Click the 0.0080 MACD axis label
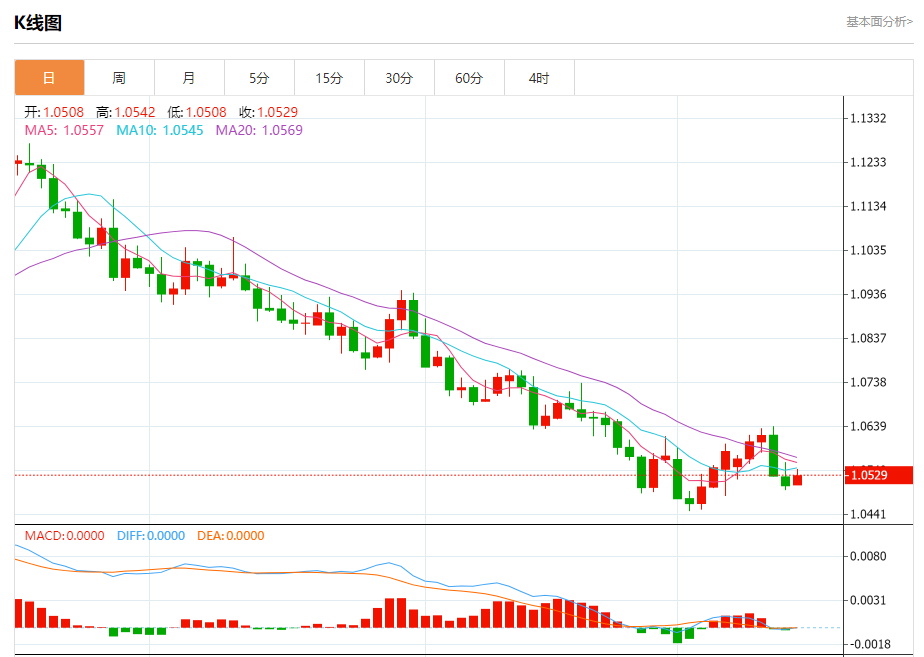Screen dimensions: 924x657 868,556
